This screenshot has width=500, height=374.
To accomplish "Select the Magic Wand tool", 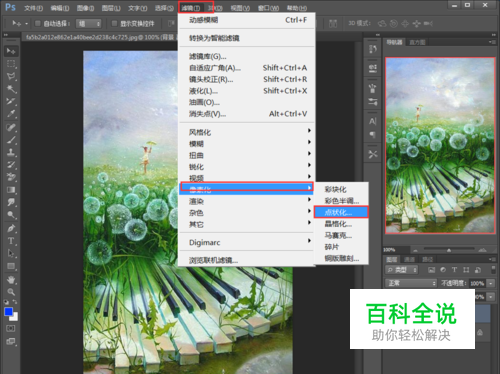I will [x=11, y=89].
